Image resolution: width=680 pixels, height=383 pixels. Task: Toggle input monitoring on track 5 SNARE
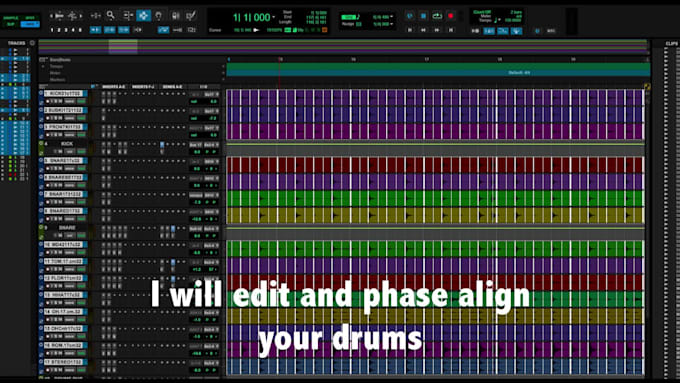click(52, 168)
